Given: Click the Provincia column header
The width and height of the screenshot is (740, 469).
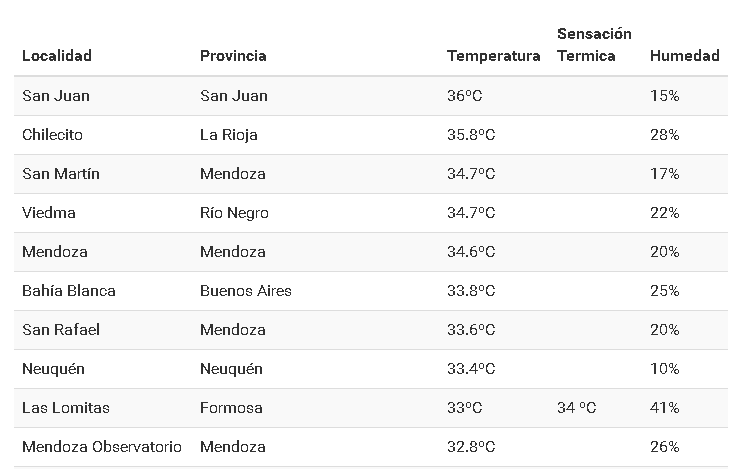Looking at the screenshot, I should click(x=233, y=56).
